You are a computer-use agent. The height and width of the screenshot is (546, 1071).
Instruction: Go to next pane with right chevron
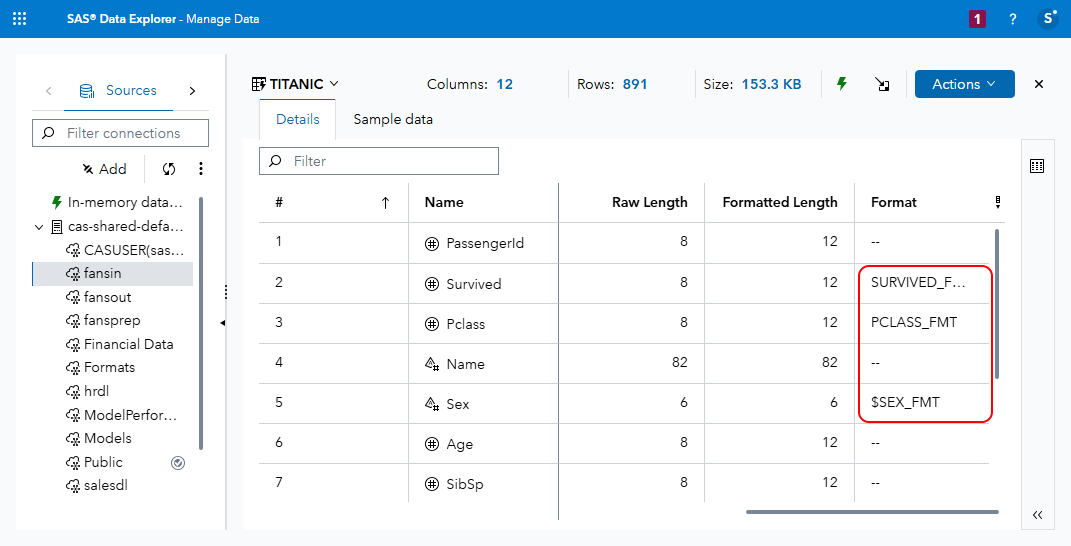click(192, 90)
